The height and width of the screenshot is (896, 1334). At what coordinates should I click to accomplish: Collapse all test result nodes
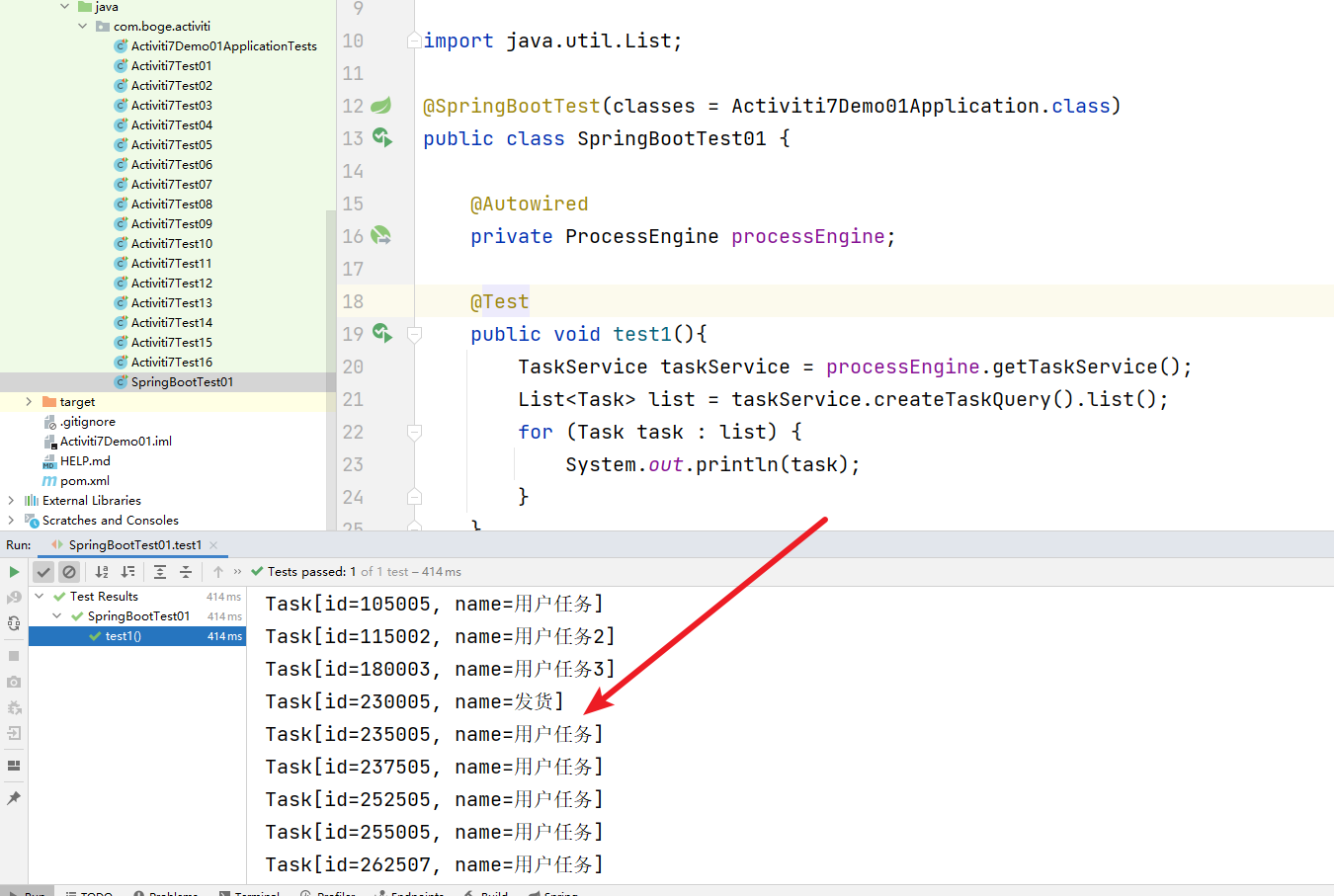click(x=186, y=572)
